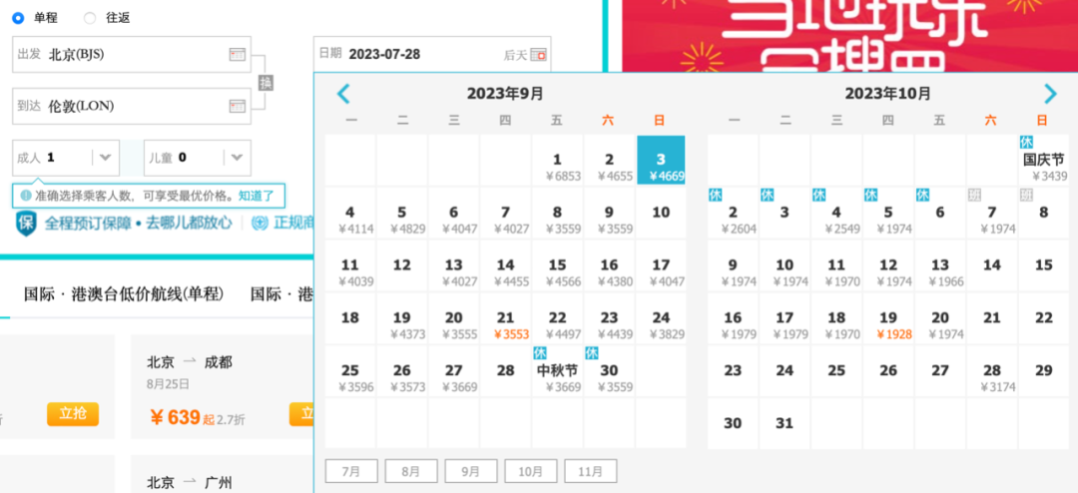Viewport: 1078px width, 493px height.
Task: Select the 单程 one-way radio button
Action: pos(18,19)
